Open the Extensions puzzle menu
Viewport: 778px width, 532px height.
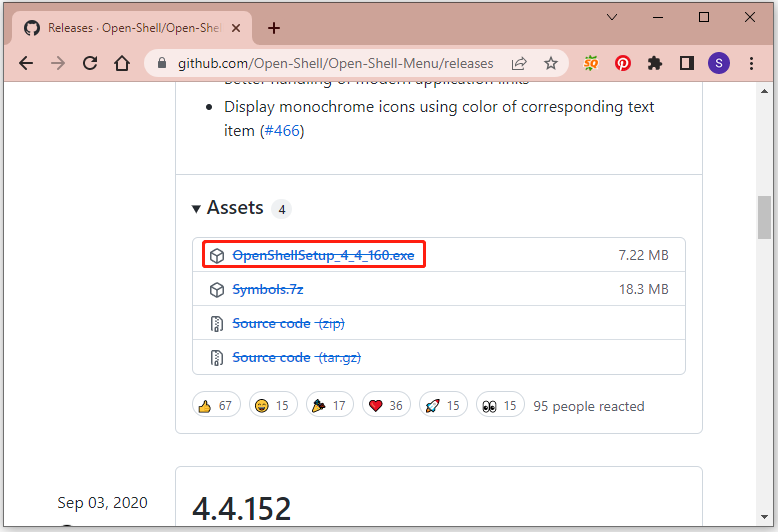coord(655,63)
